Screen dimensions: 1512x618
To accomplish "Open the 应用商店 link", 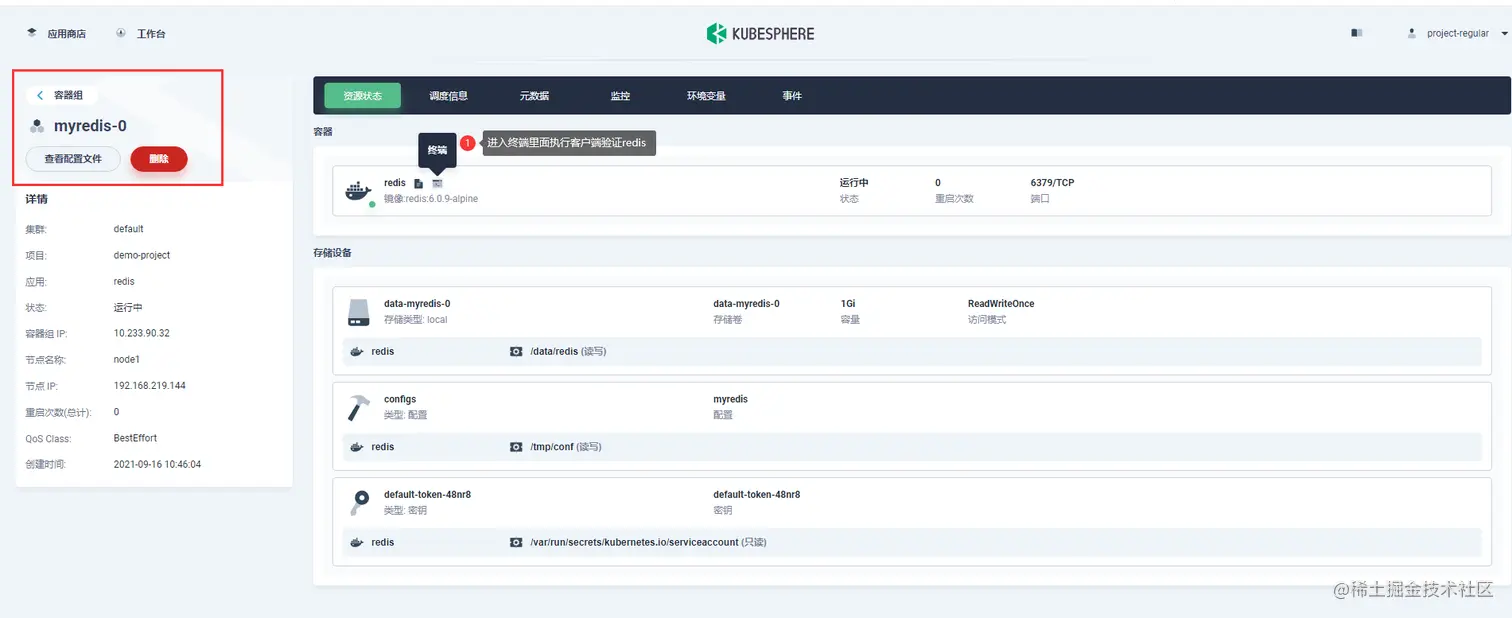I will pos(67,34).
